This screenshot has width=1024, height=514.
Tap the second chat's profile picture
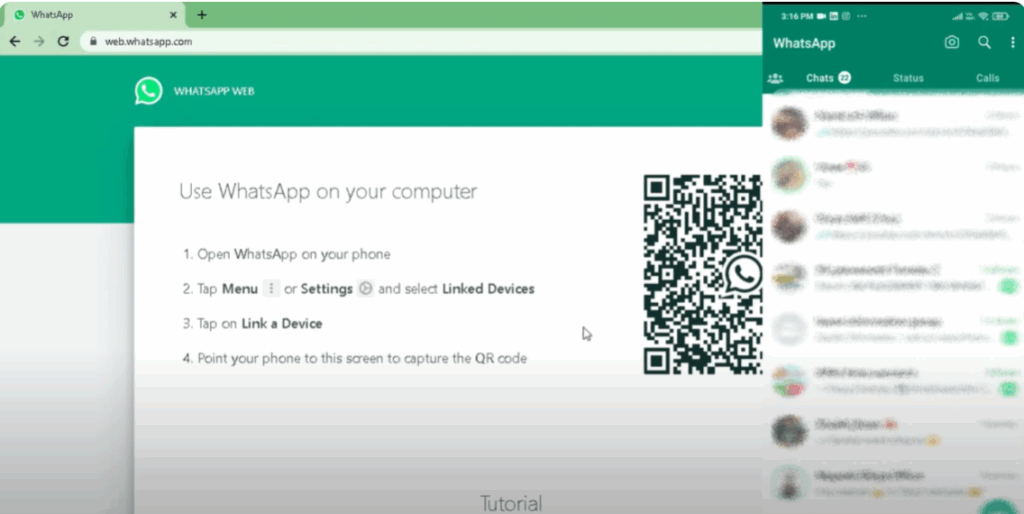point(790,174)
